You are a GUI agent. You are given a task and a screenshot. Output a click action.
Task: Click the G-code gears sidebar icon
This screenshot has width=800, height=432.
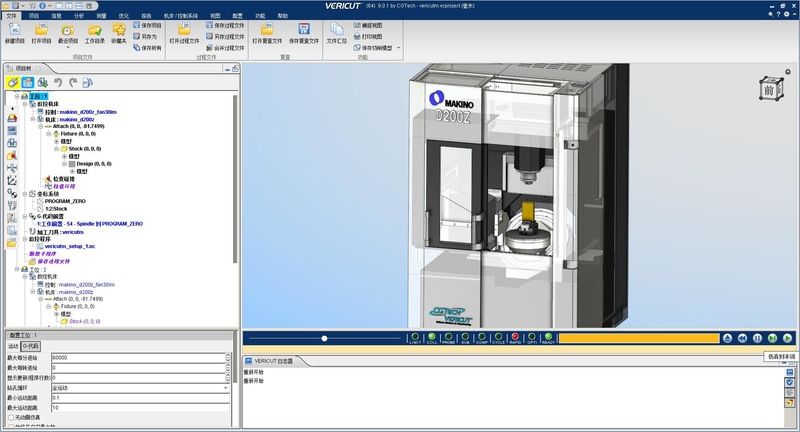point(12,193)
